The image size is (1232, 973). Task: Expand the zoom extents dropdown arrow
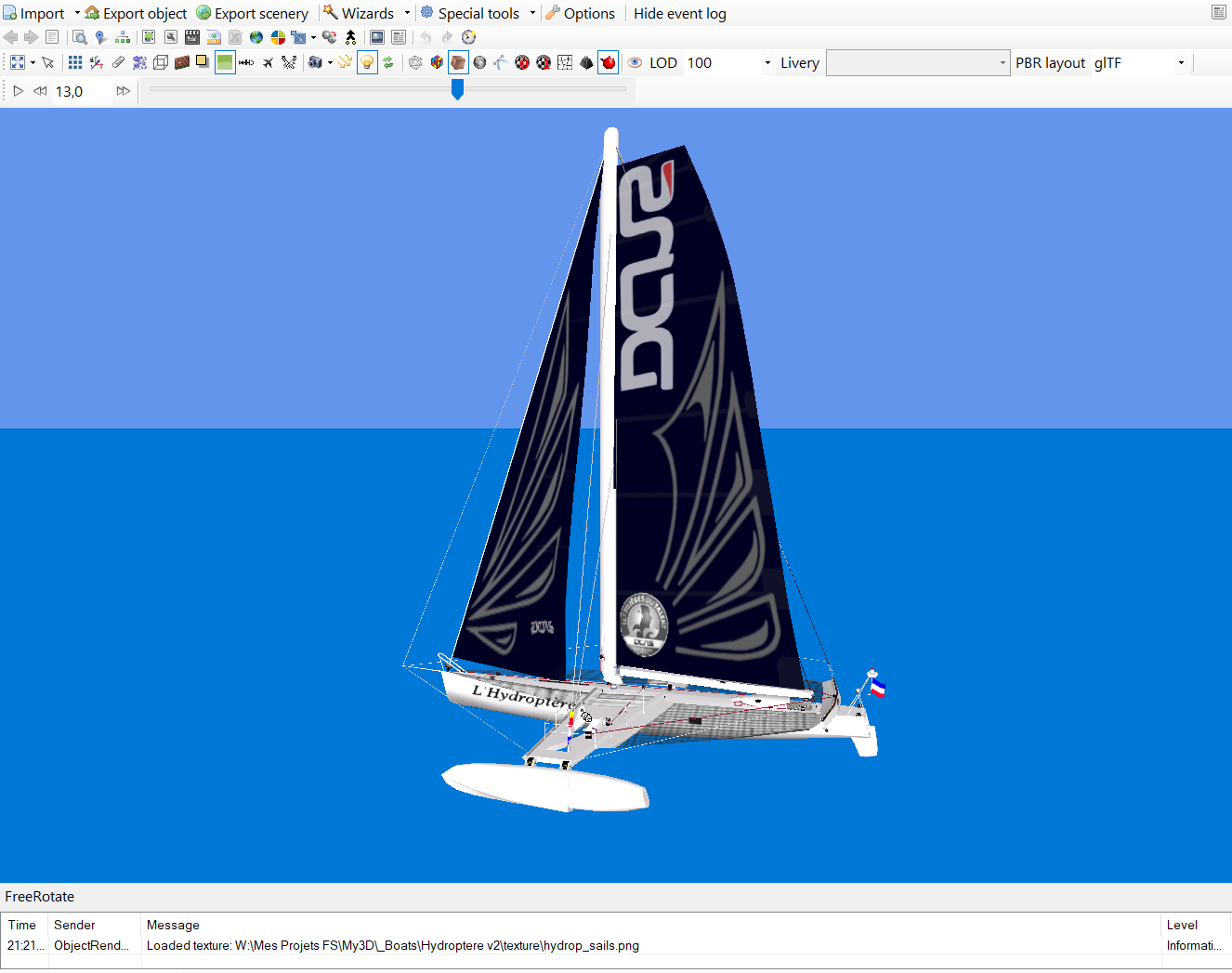[x=33, y=62]
